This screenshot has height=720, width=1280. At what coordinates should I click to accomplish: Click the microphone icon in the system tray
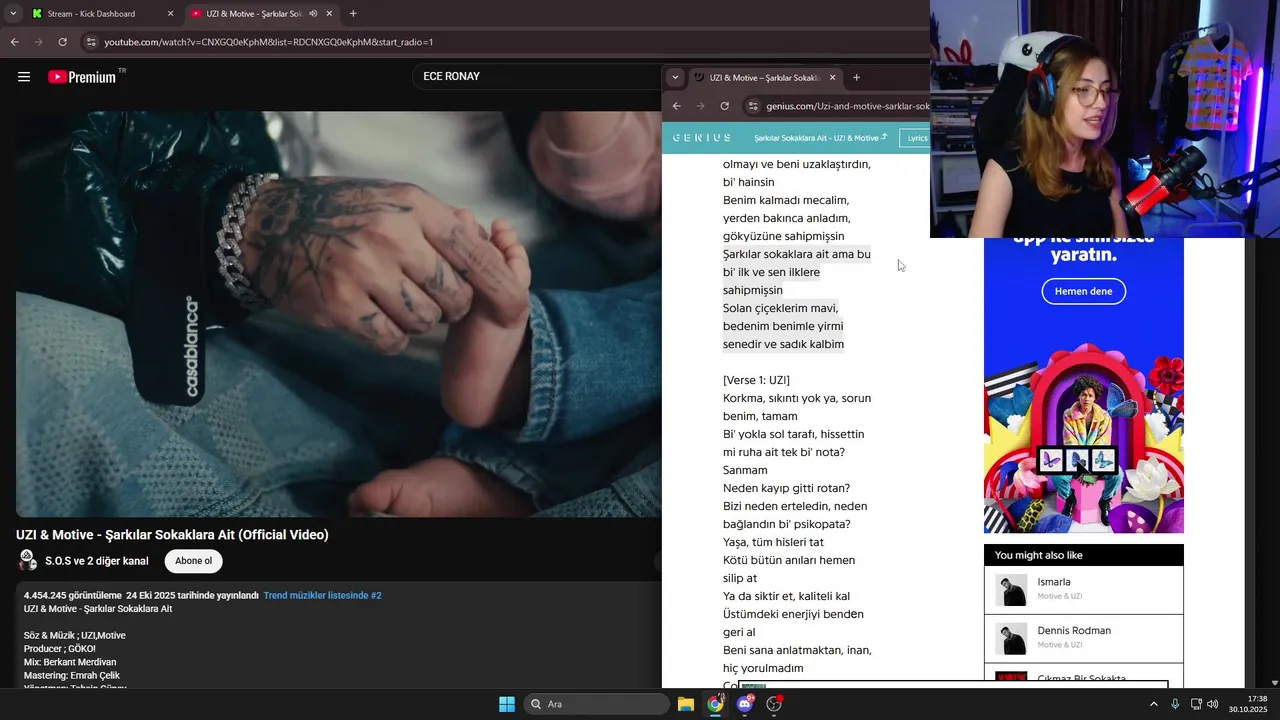1175,704
